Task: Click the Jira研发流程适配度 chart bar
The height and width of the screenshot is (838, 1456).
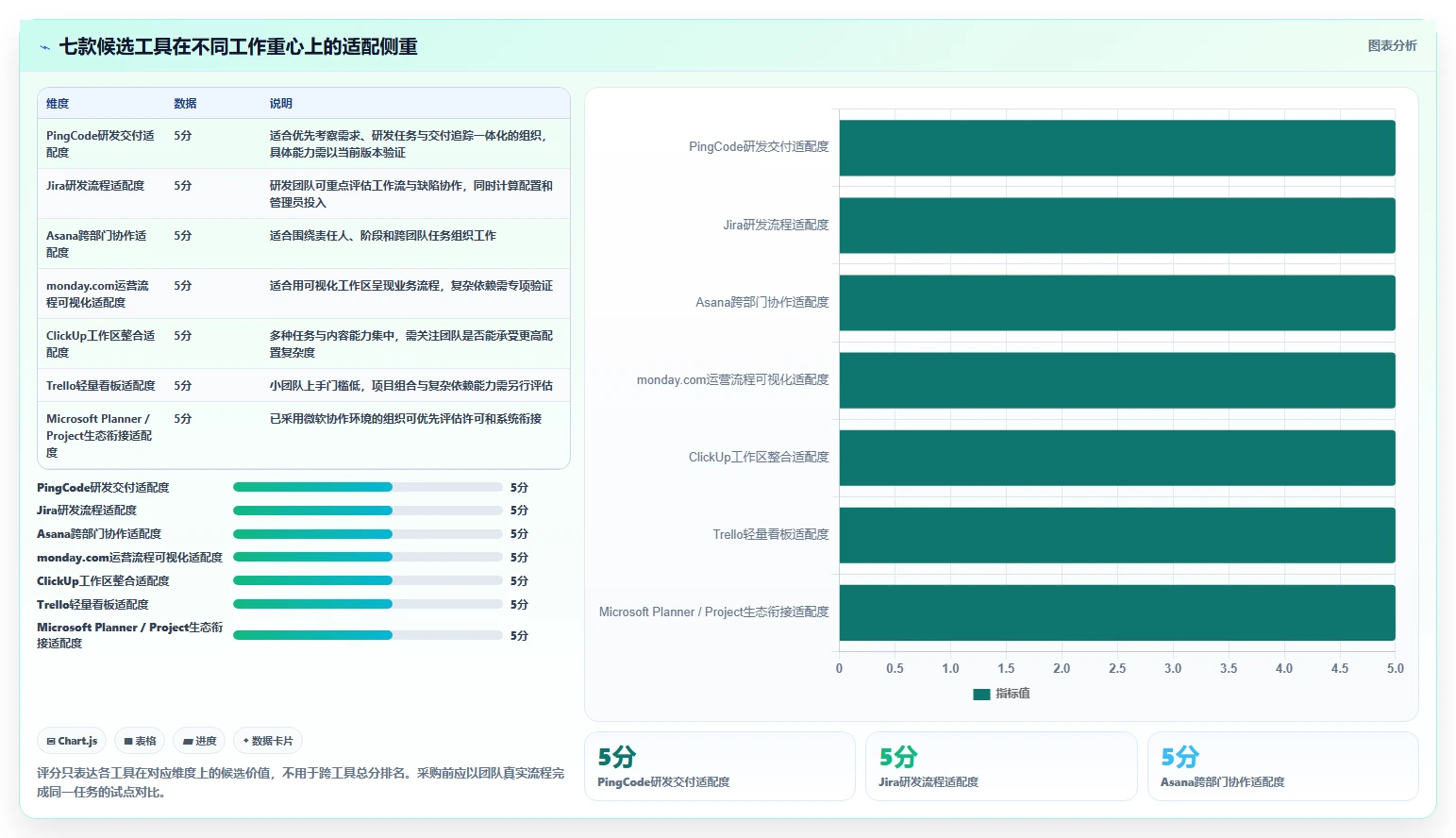Action: tap(1117, 225)
